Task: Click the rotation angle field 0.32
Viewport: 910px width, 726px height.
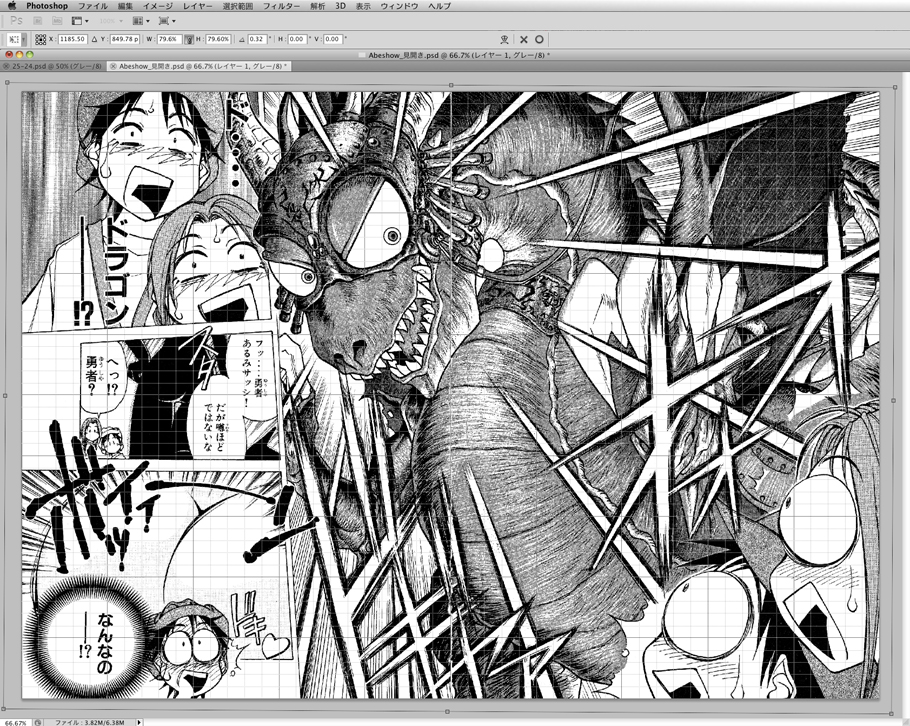Action: pos(257,39)
